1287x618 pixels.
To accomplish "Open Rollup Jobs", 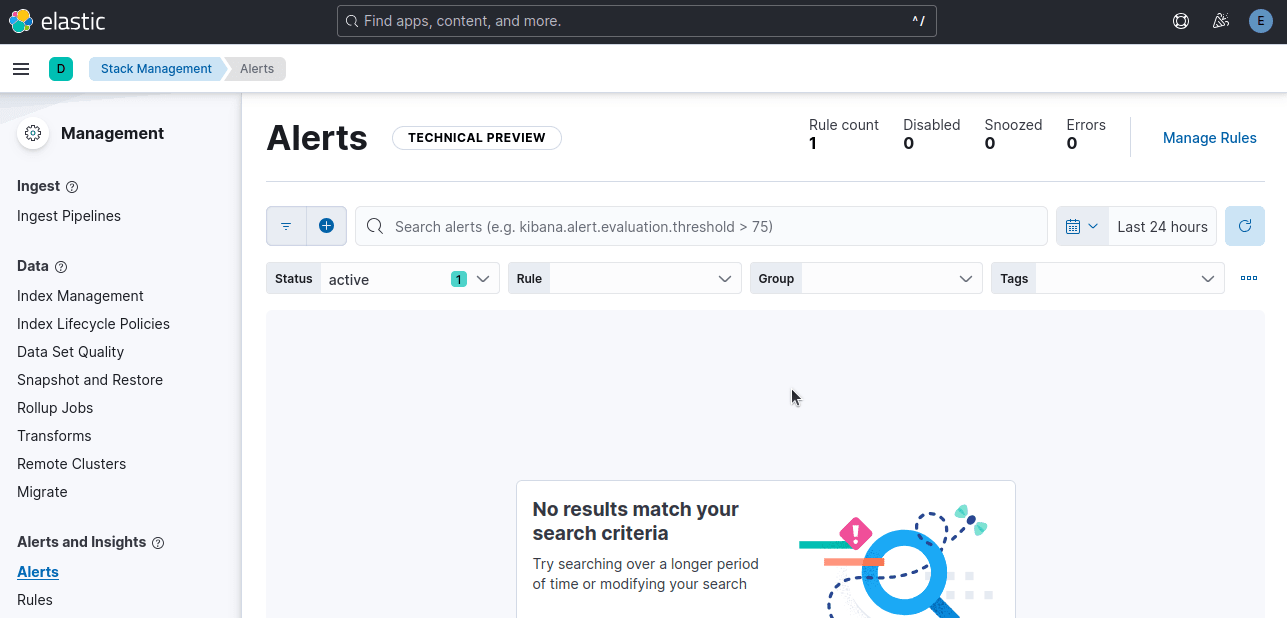I will [x=55, y=408].
